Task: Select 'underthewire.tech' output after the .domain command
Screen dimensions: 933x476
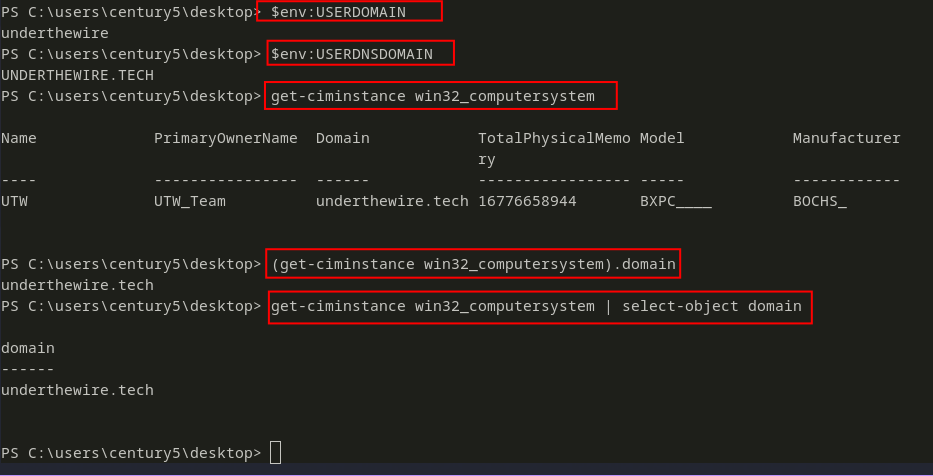Action: 77,286
